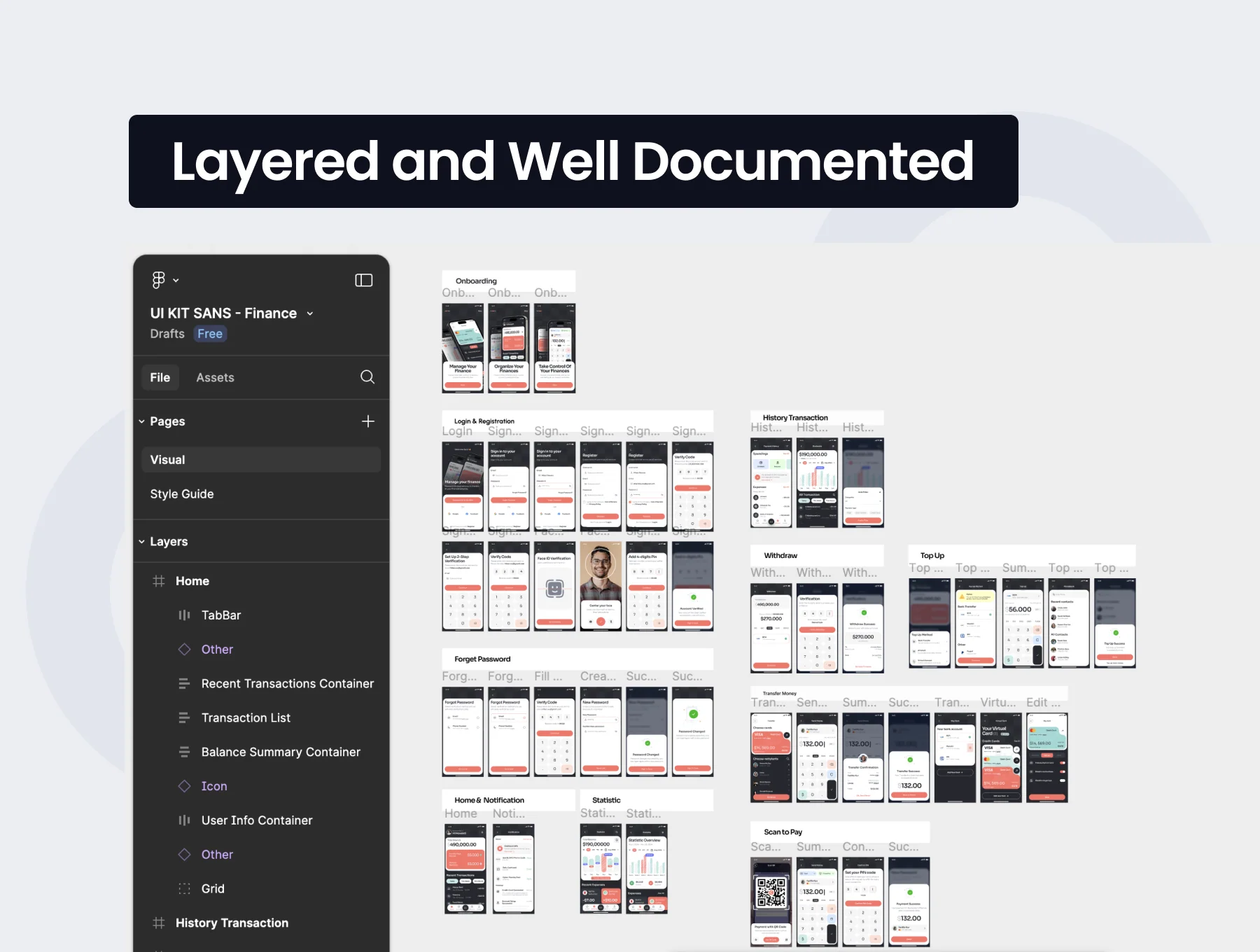Screen dimensions: 1260x952
Task: Select the Other layer just below TabBar
Action: [x=217, y=650]
